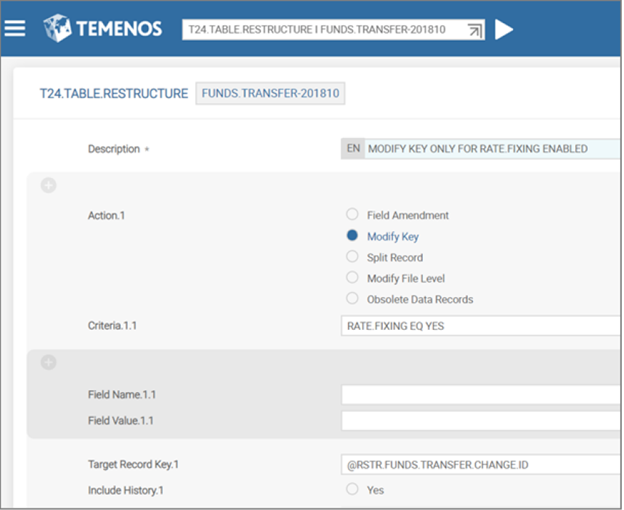
Task: Edit the Criteria.1.1 field
Action: point(480,326)
